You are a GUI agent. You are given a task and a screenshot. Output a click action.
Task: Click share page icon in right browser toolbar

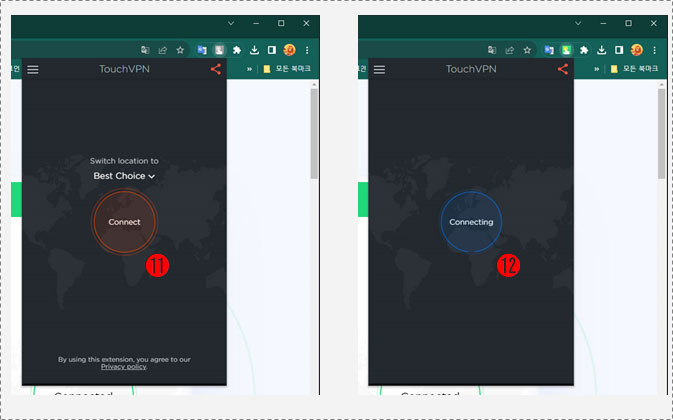509,50
